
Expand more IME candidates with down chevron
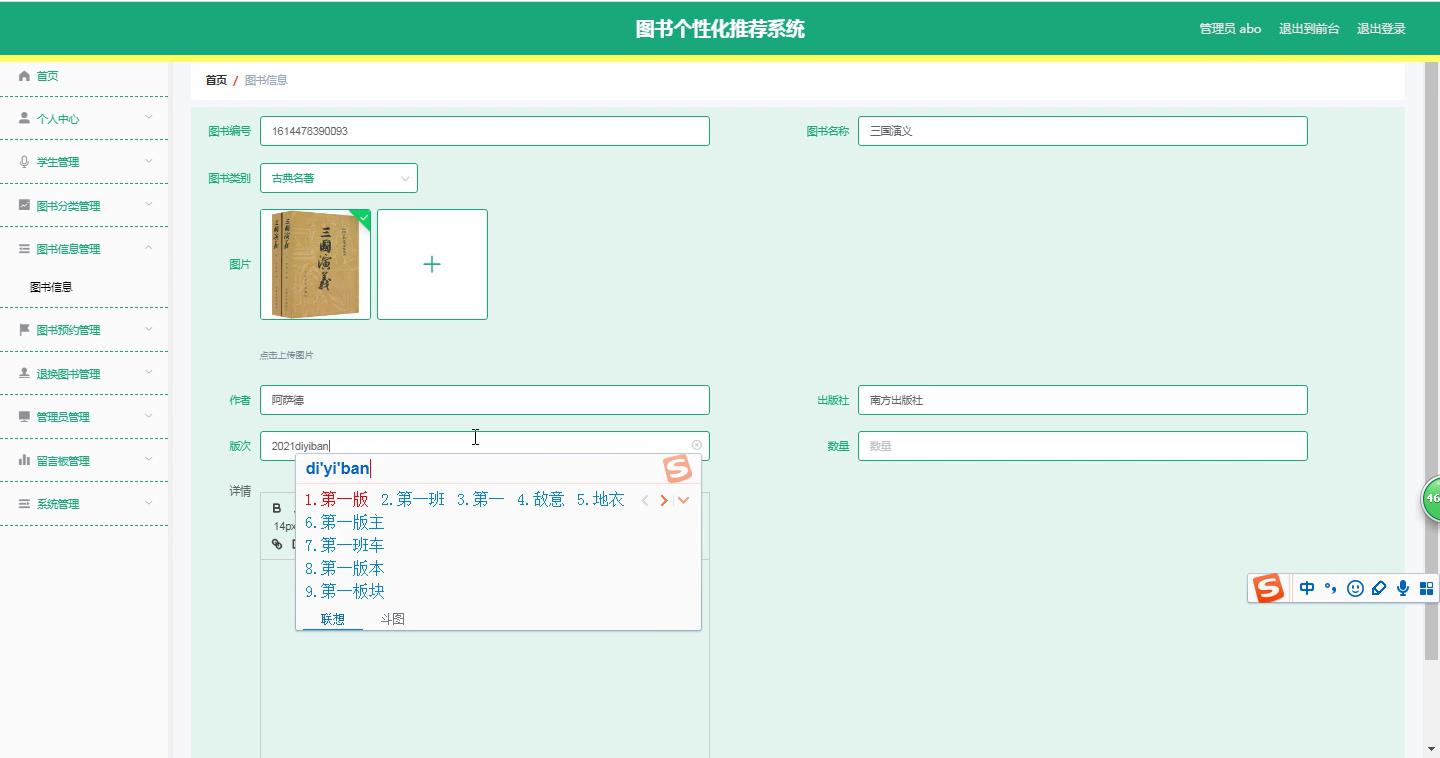684,500
